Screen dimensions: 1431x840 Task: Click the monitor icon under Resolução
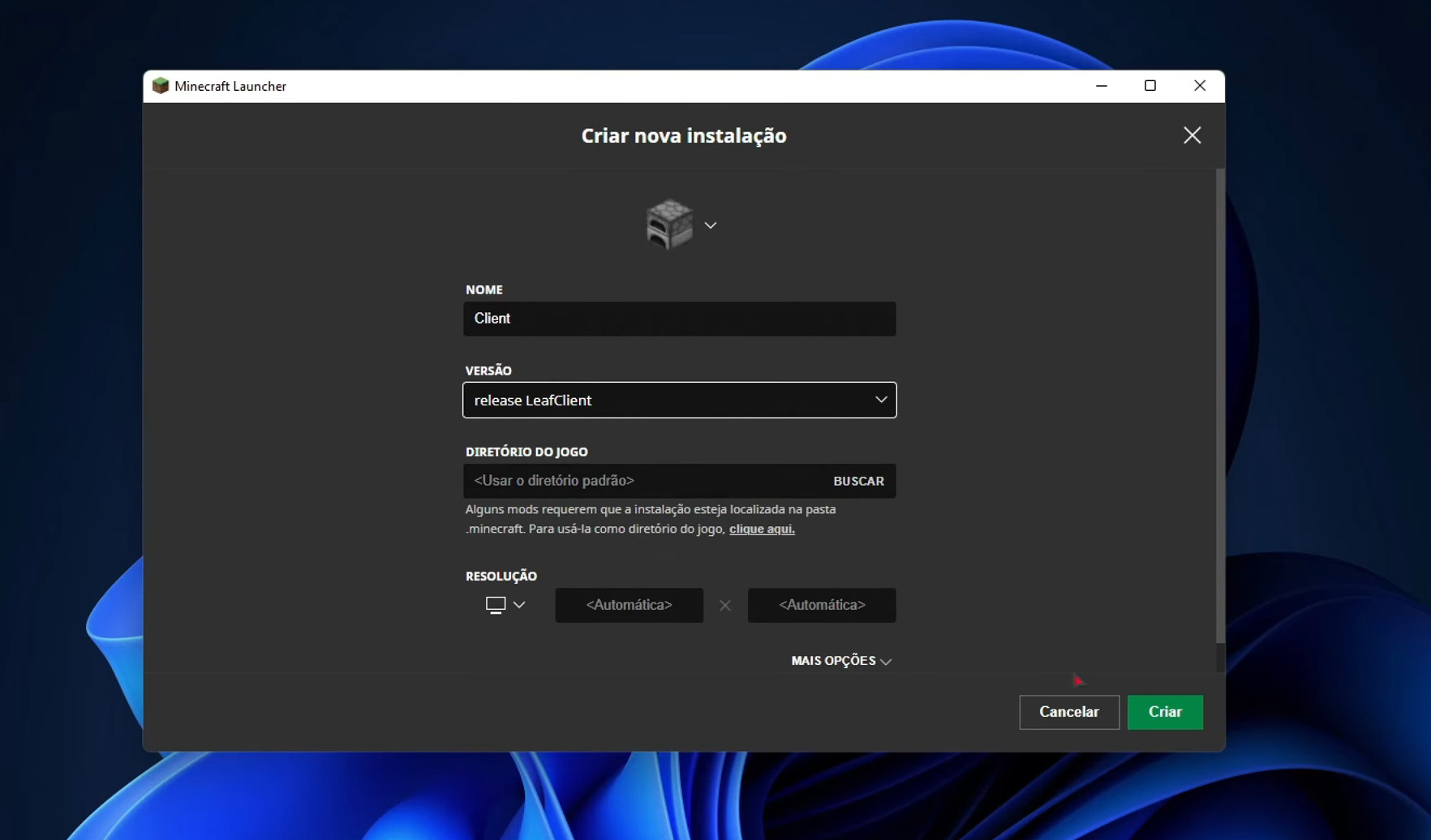pos(496,605)
